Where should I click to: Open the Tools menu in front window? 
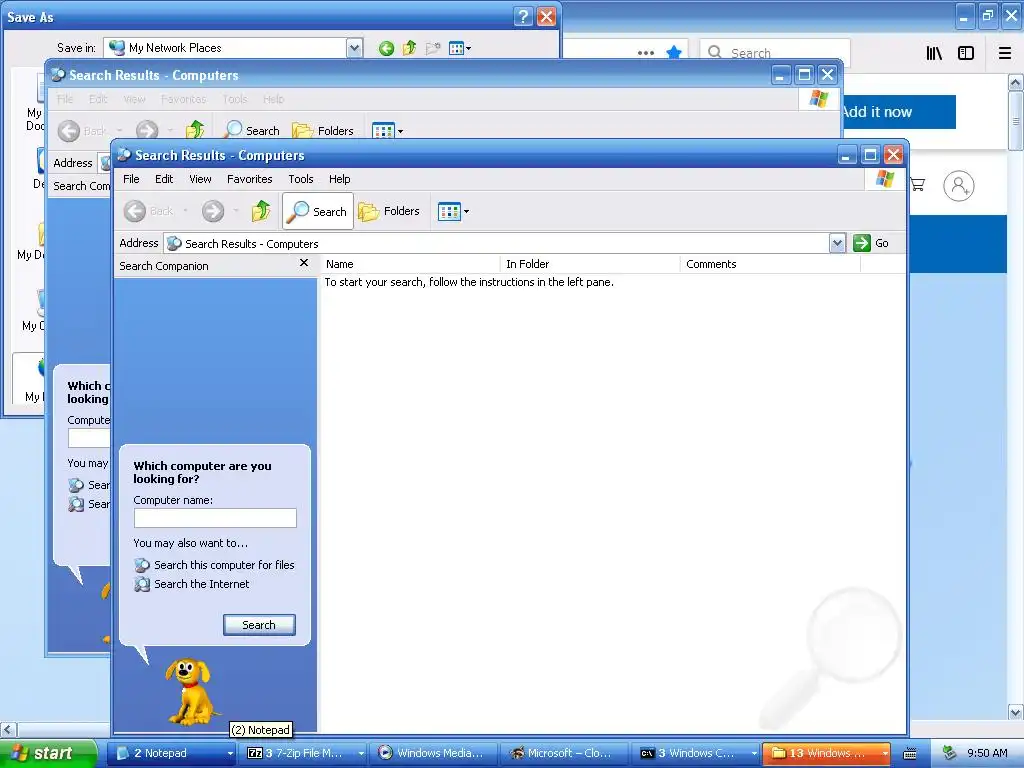[x=301, y=179]
